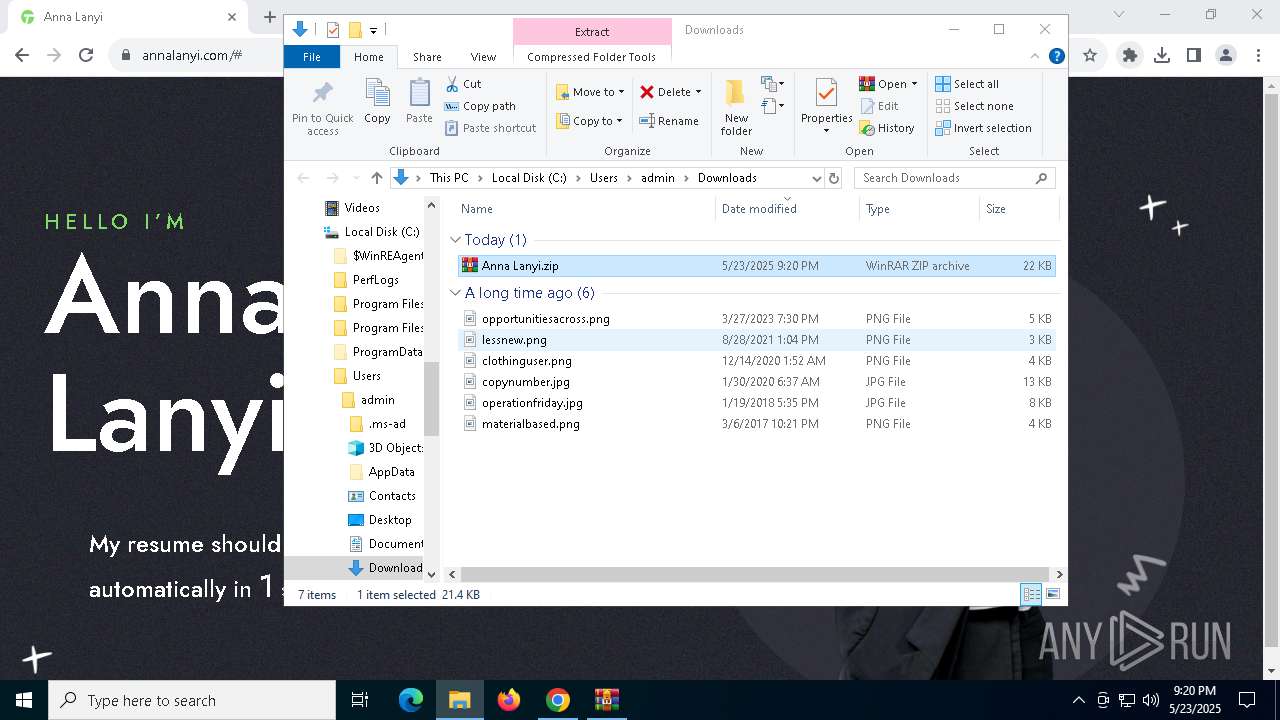This screenshot has width=1280, height=720.
Task: Switch to details view layout icon
Action: (x=1030, y=594)
